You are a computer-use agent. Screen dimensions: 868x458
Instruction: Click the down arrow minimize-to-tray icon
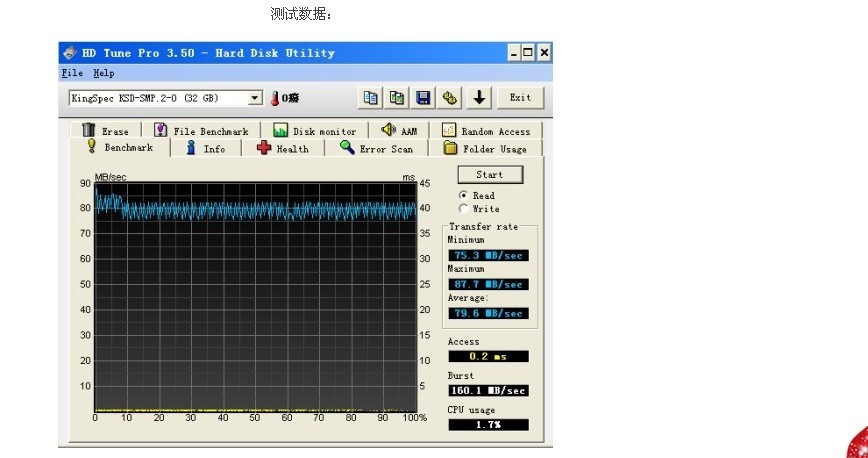point(480,97)
